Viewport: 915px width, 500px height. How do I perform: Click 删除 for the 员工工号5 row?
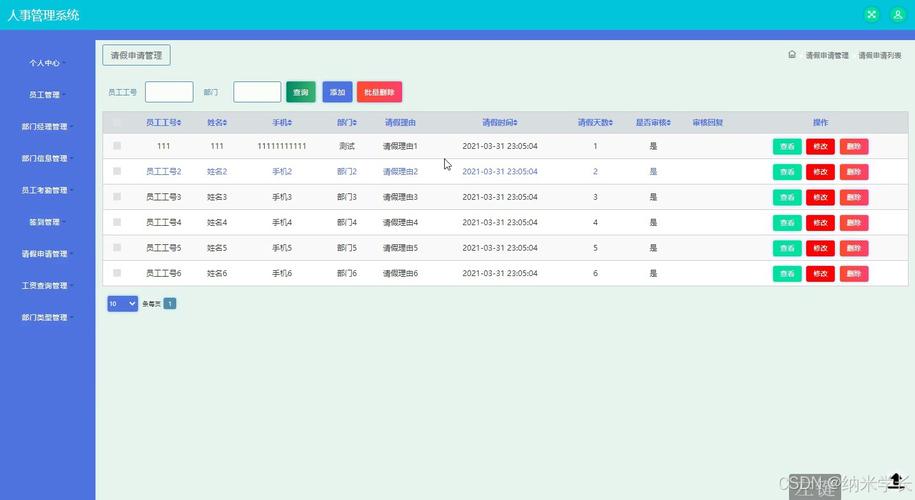tap(854, 248)
